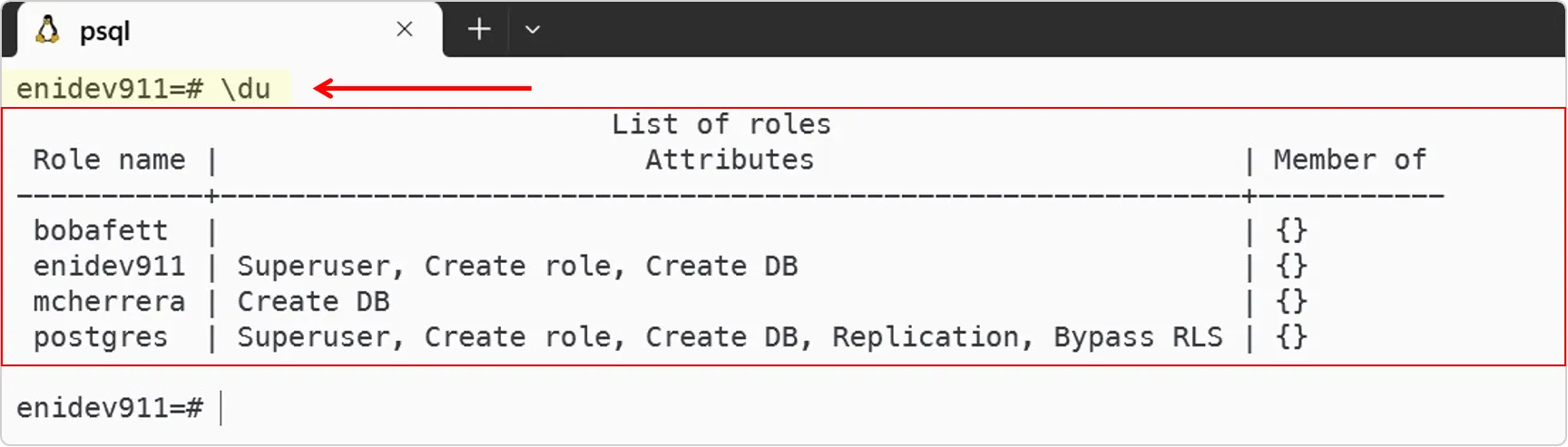Click the empty braces in bobafett row

tap(1291, 231)
